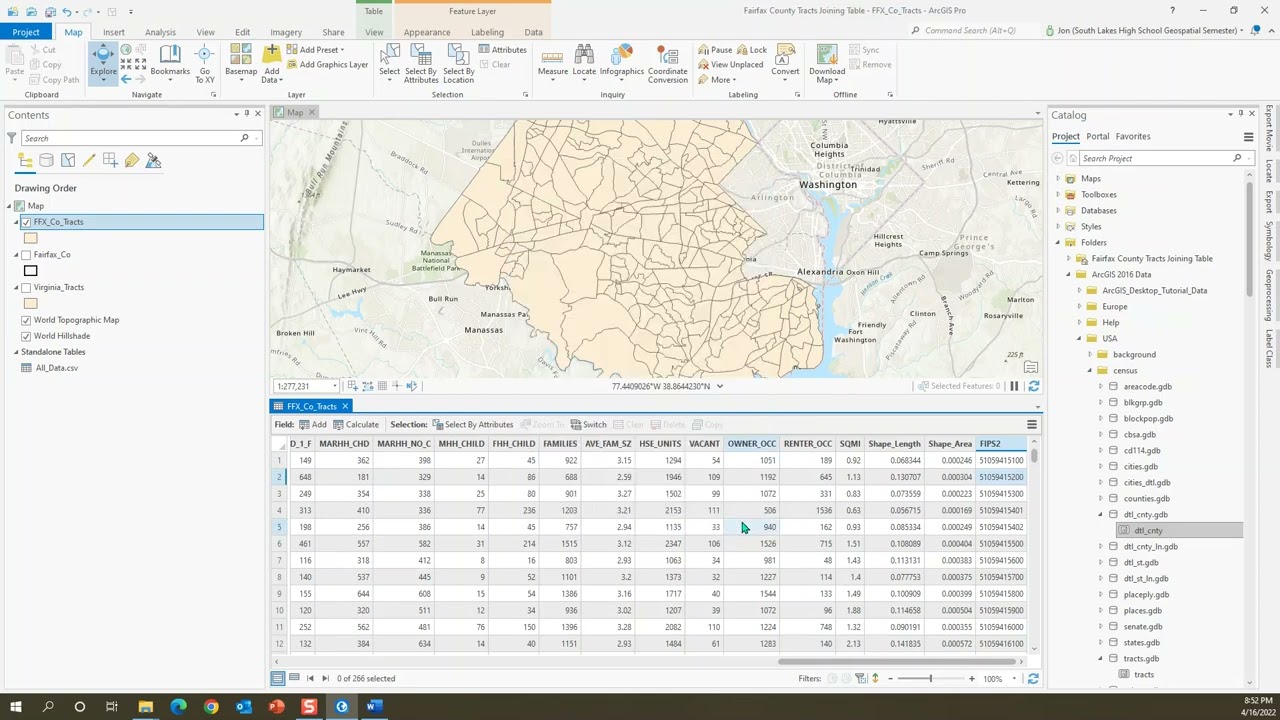Show List By Selection view
The image size is (1280, 720).
pos(68,160)
